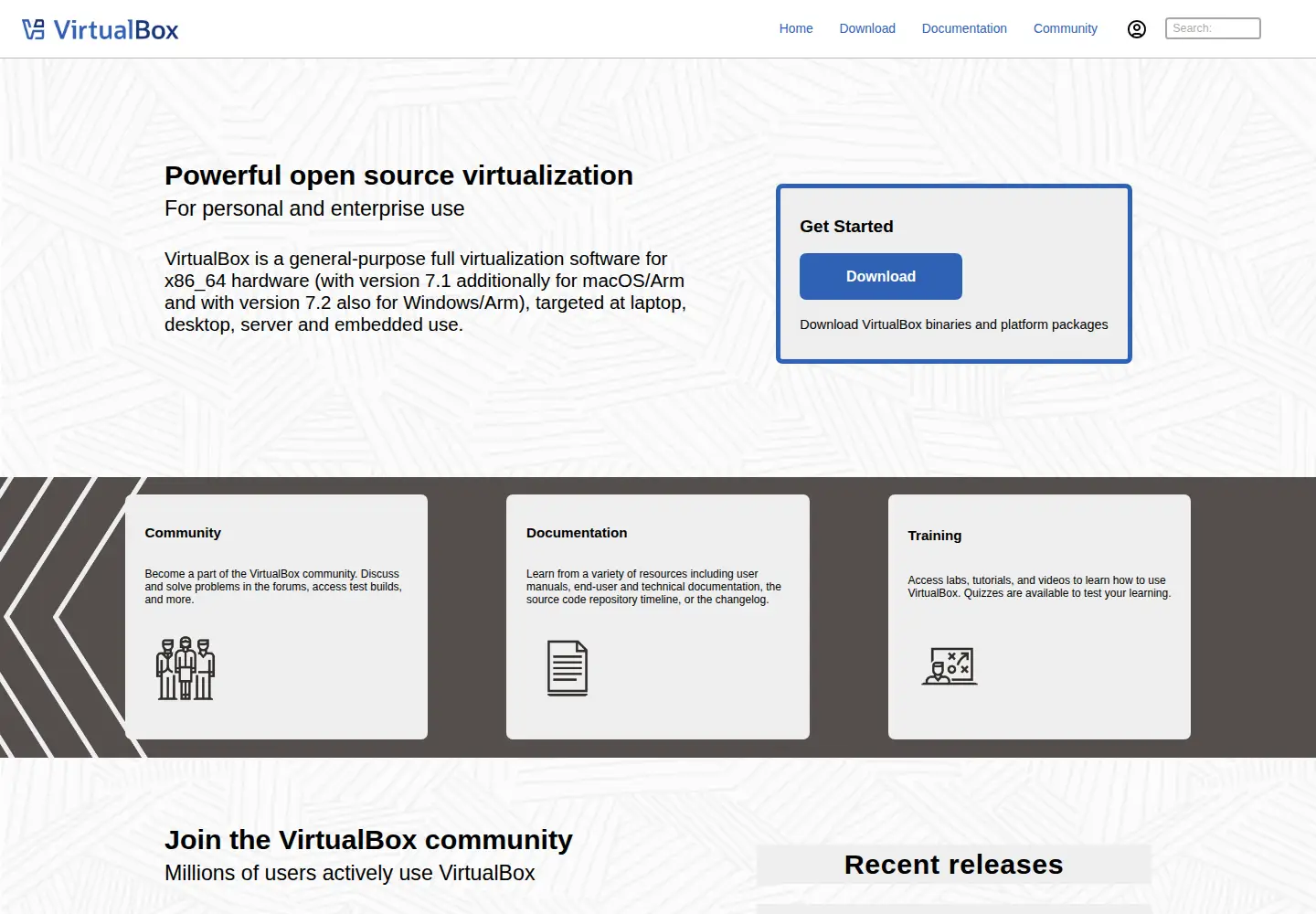Click 'Download VirtualBox binaries and platform packages' text
This screenshot has width=1316, height=914.
(x=953, y=324)
